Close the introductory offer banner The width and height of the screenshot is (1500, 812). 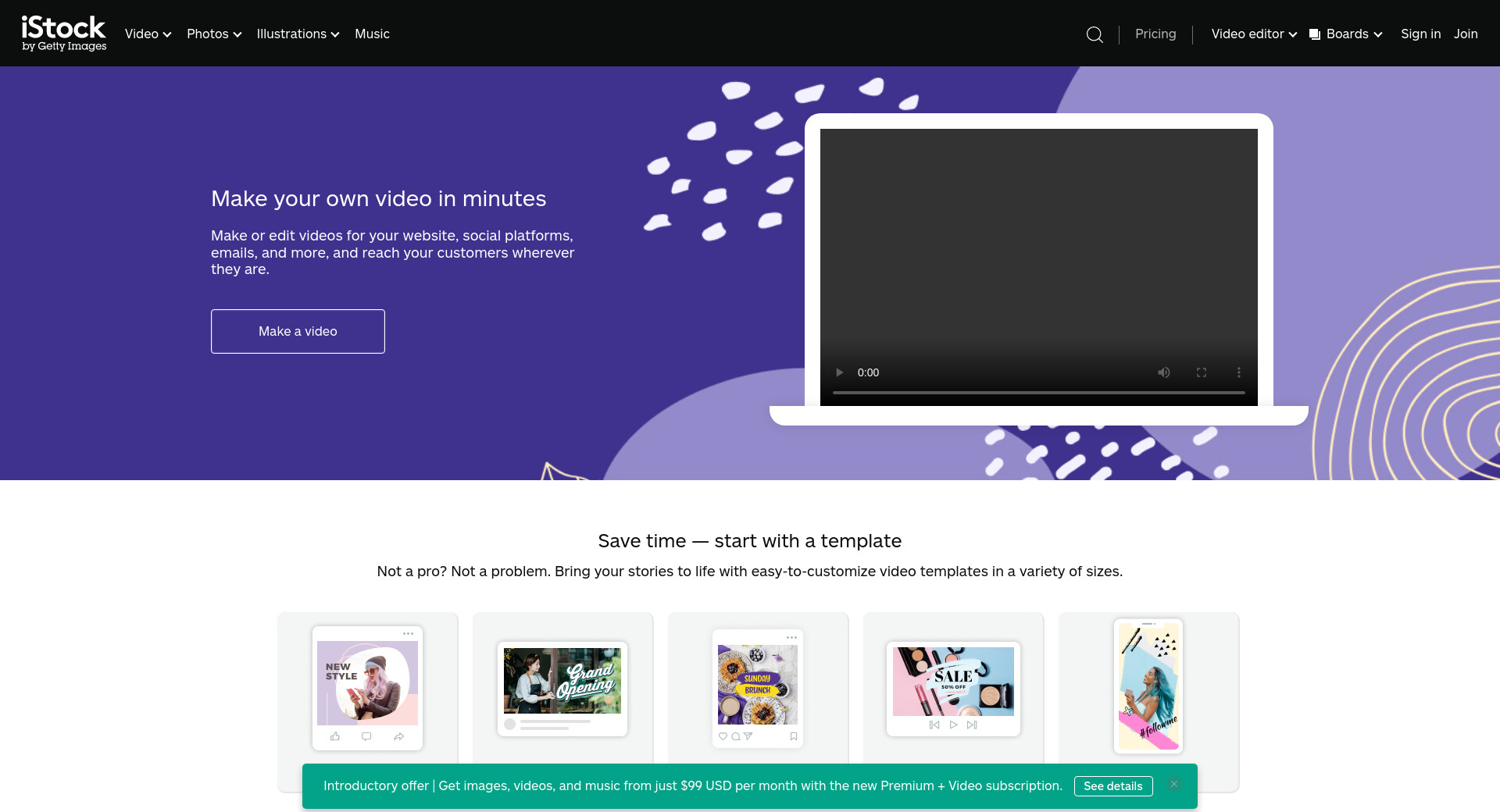click(x=1174, y=785)
